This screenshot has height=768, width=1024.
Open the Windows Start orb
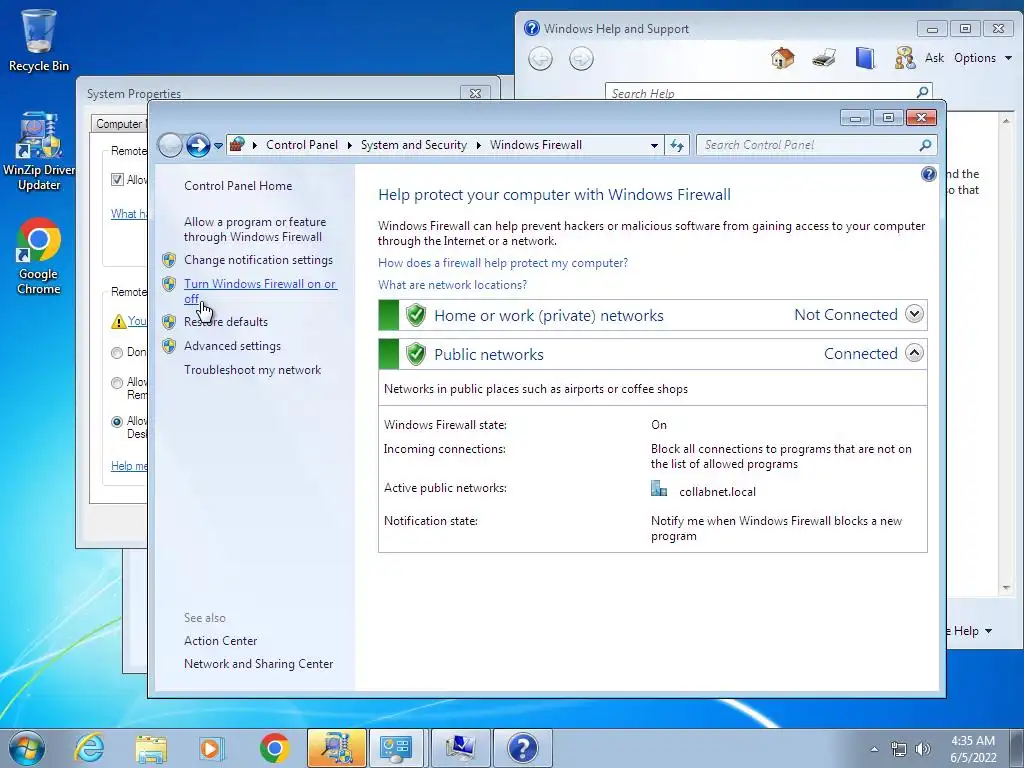tap(27, 748)
